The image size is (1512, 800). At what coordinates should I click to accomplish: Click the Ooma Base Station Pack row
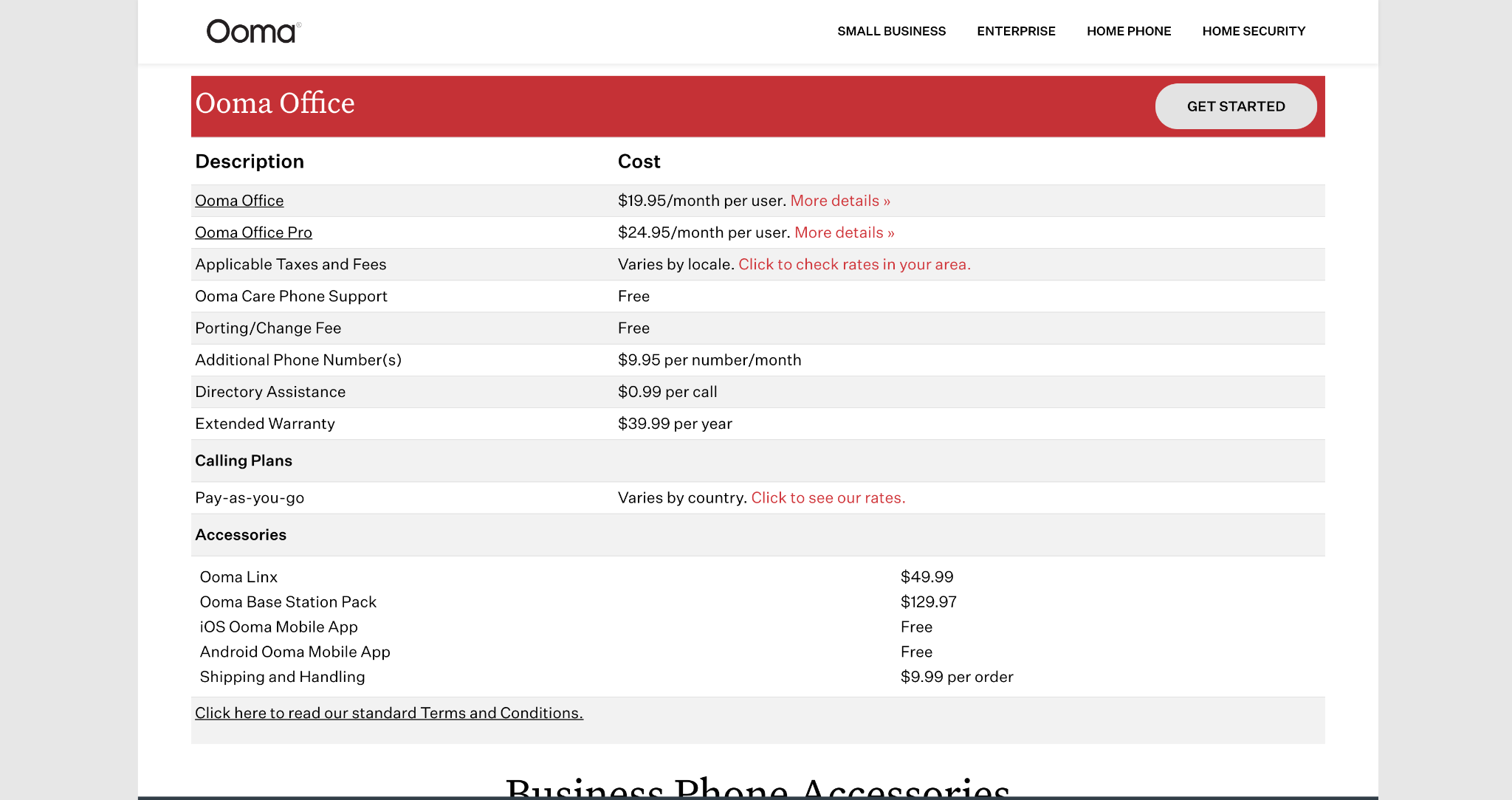288,602
